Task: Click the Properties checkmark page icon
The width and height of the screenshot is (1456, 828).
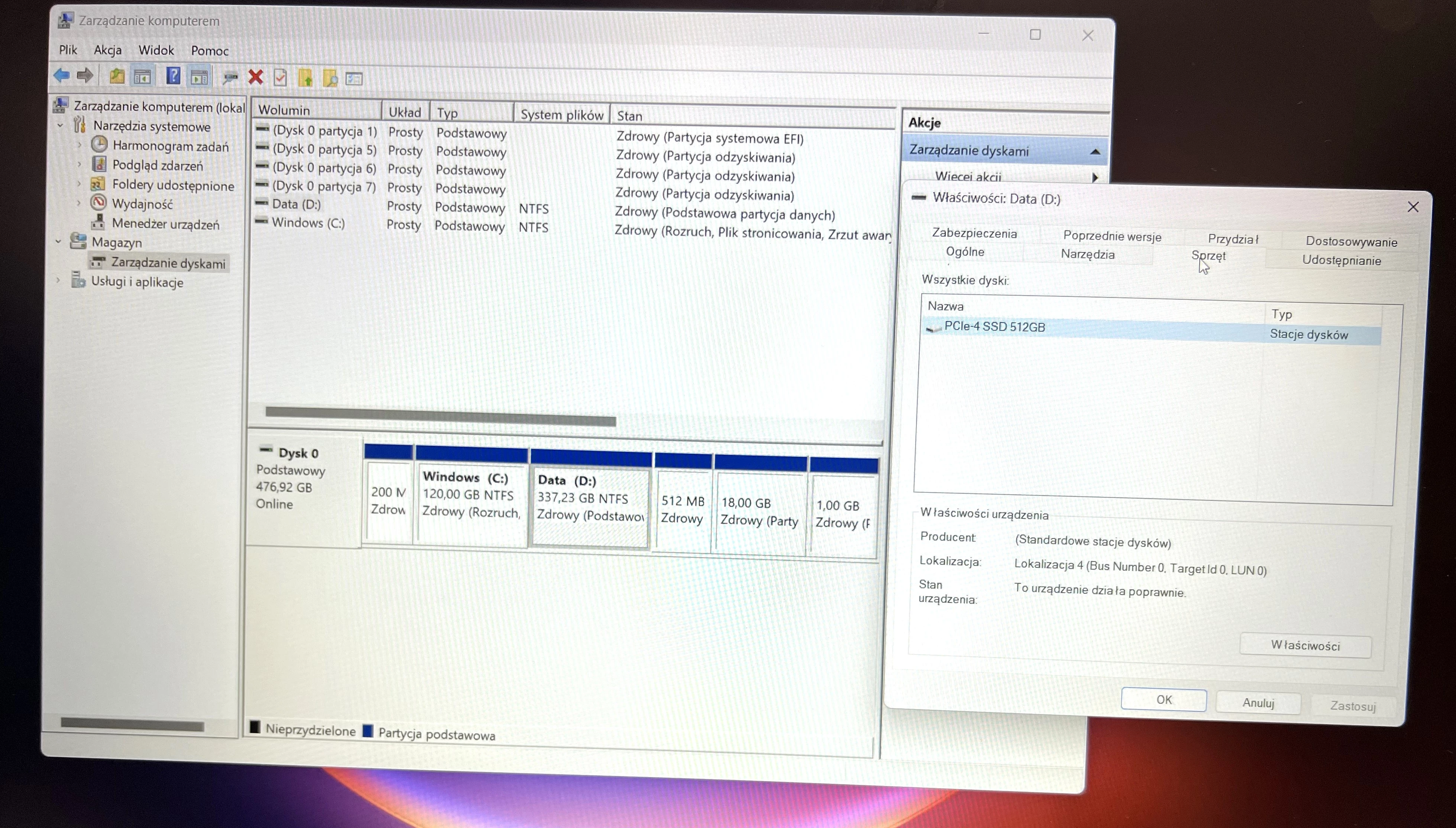Action: [x=280, y=78]
